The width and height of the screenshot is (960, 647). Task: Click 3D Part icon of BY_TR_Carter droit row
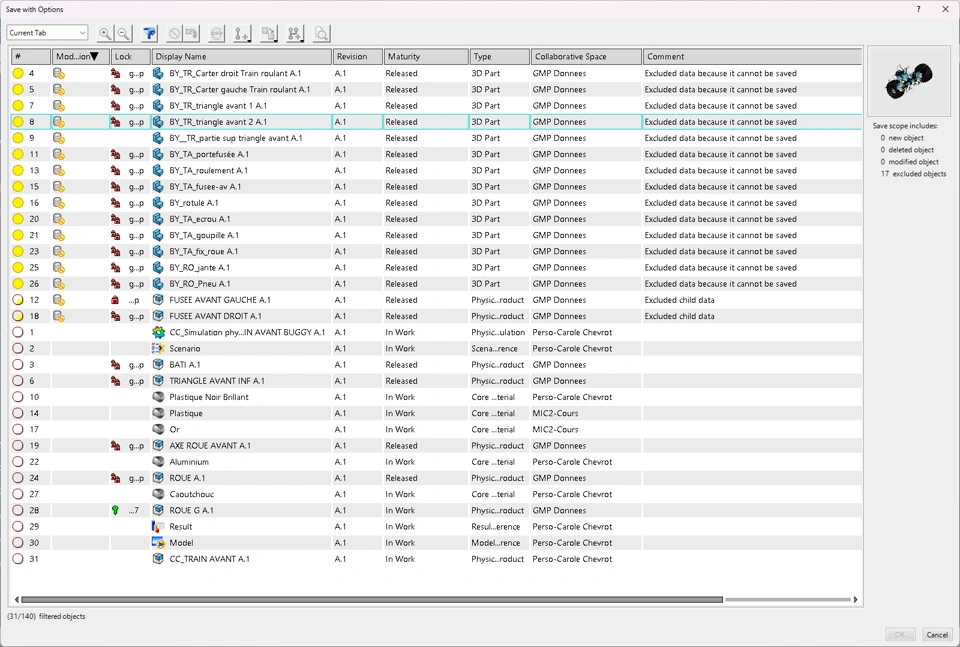158,73
